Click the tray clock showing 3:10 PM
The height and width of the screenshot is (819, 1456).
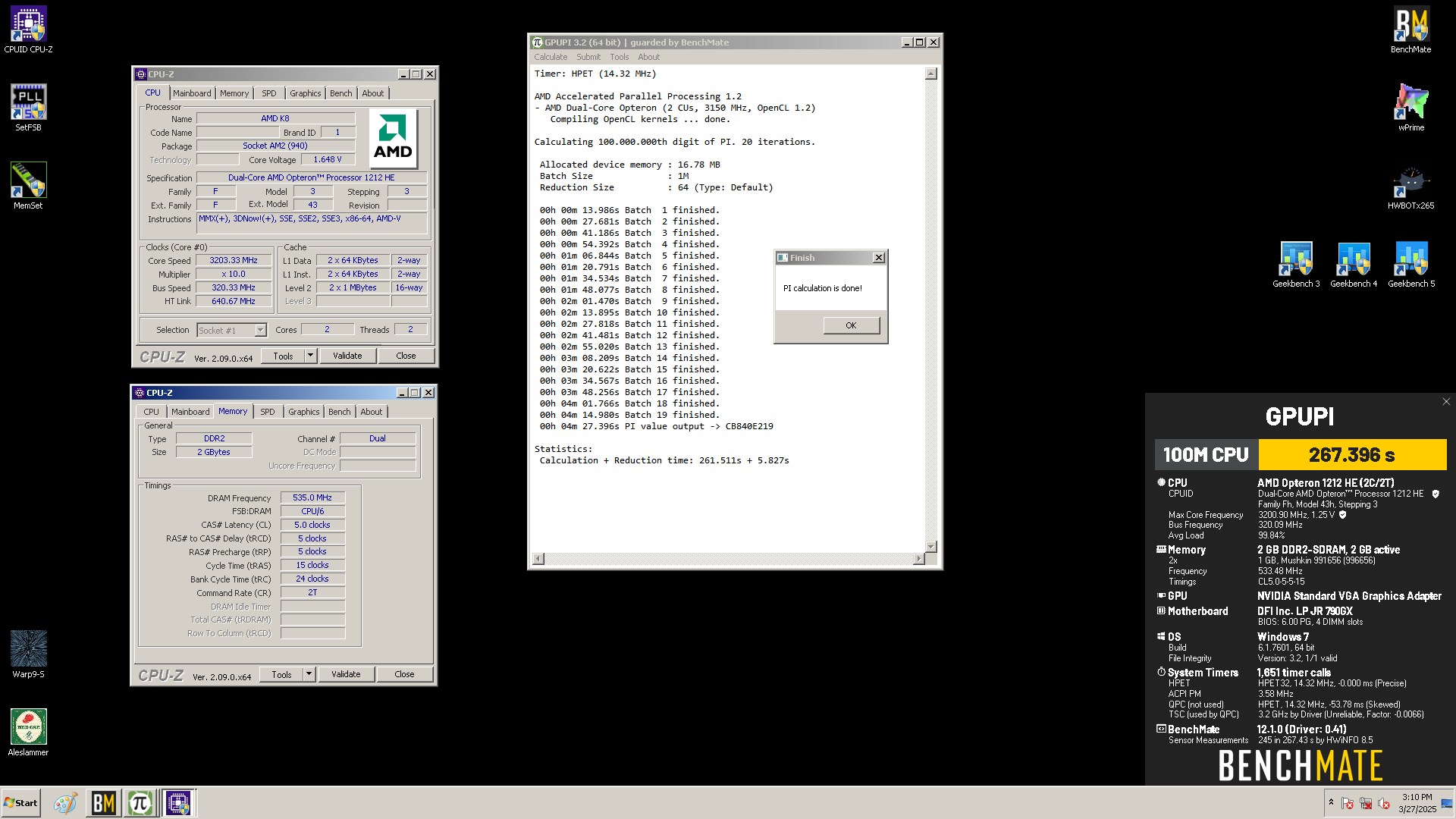pyautogui.click(x=1417, y=803)
